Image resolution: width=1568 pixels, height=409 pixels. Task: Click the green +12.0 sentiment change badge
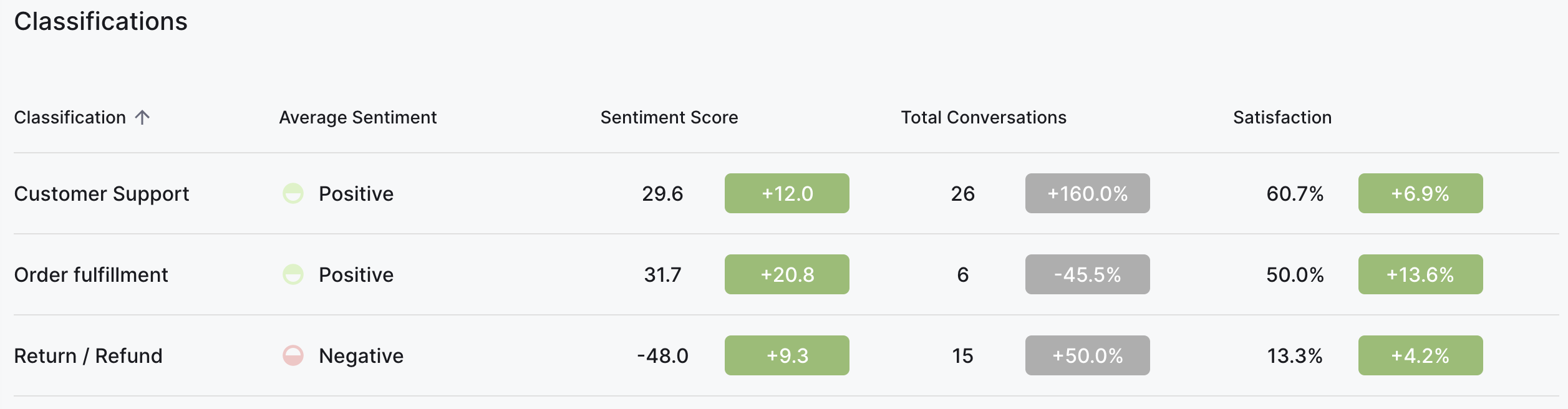pyautogui.click(x=787, y=193)
